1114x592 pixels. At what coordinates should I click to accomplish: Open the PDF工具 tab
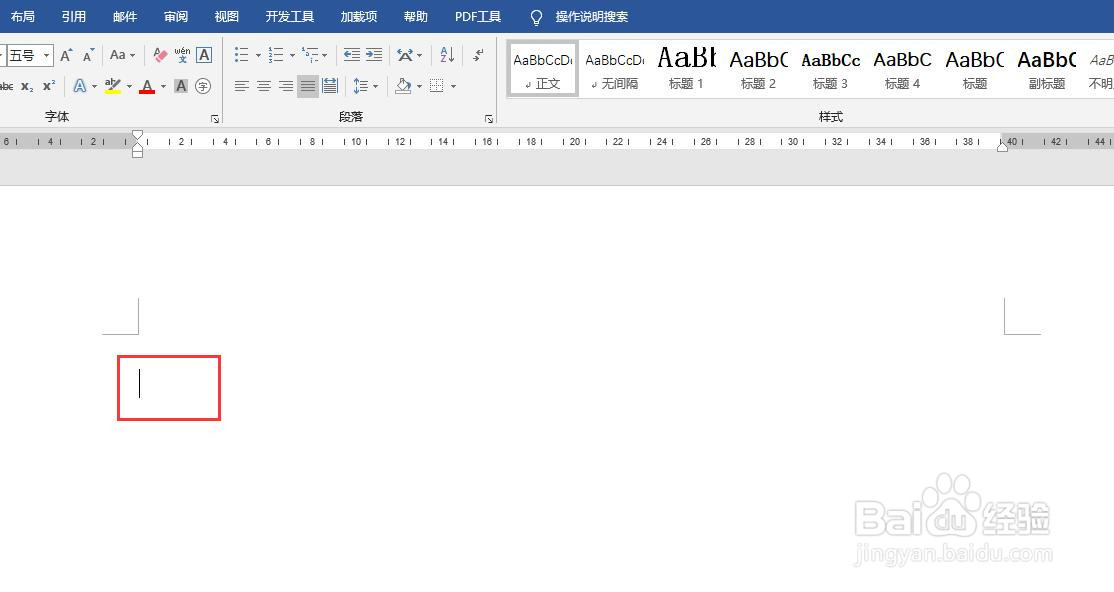[x=478, y=16]
